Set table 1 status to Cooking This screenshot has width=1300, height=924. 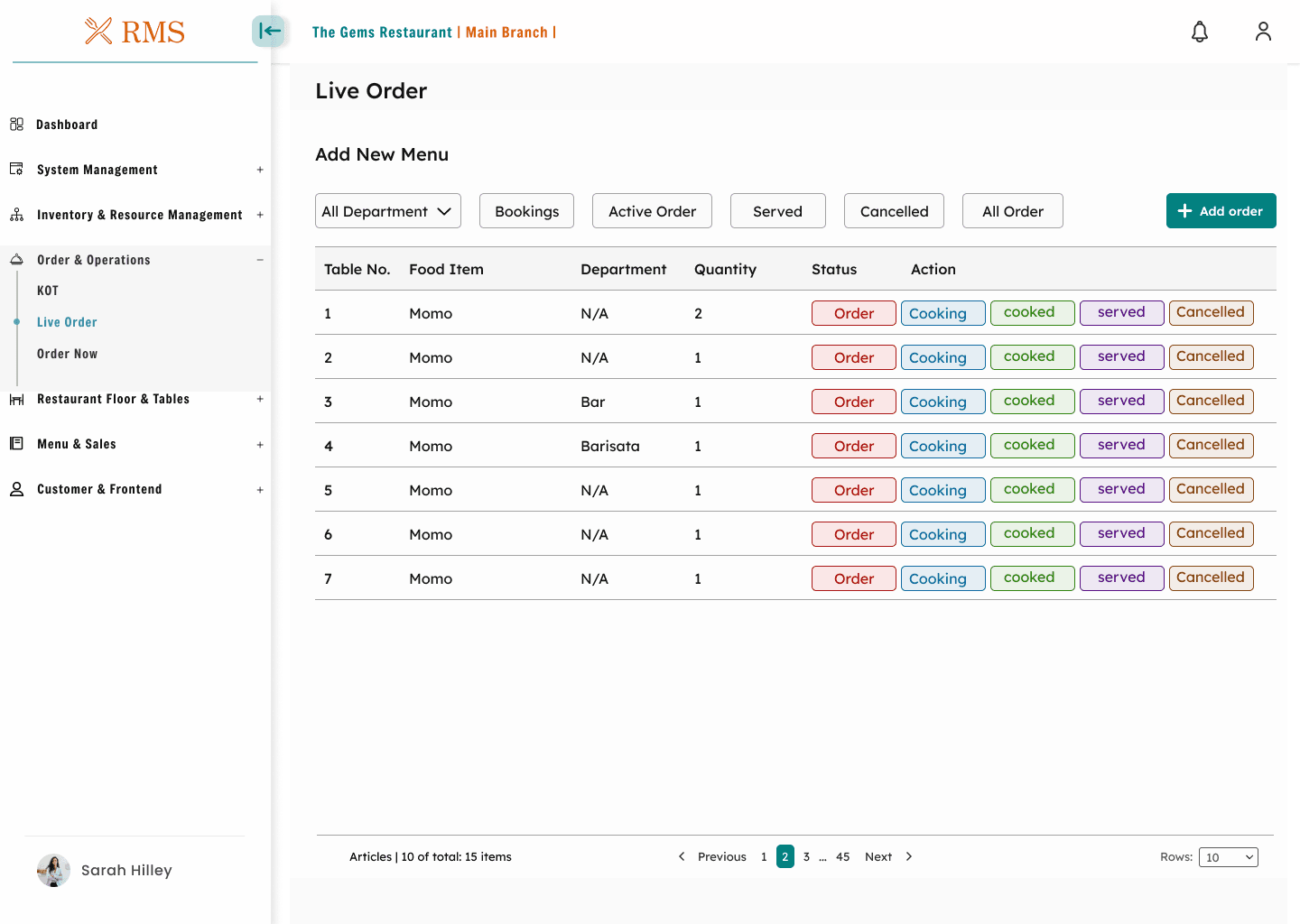coord(942,313)
